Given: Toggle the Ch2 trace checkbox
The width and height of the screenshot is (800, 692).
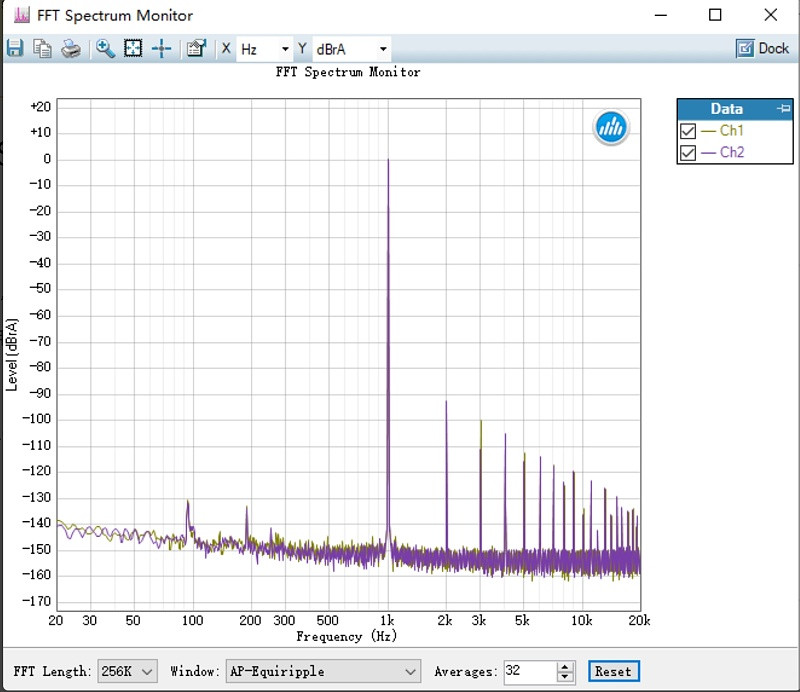Looking at the screenshot, I should click(688, 153).
